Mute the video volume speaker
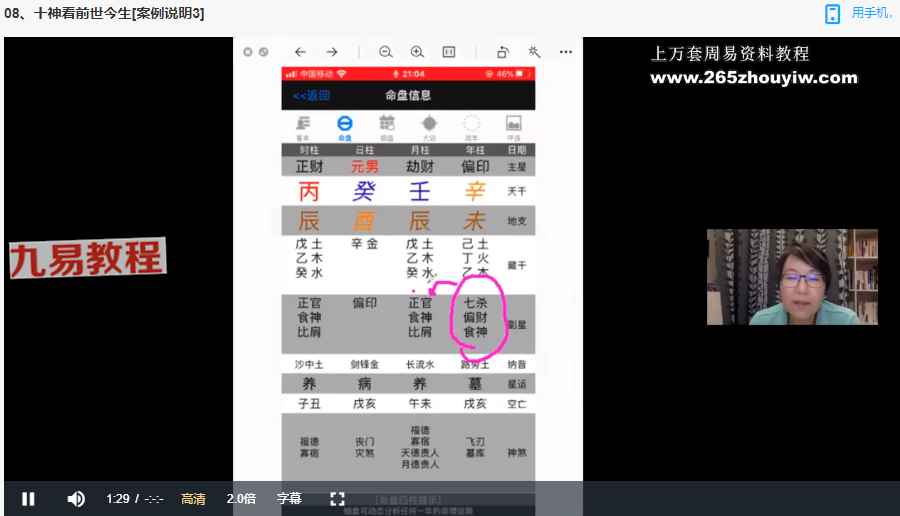This screenshot has width=900, height=516. click(76, 499)
